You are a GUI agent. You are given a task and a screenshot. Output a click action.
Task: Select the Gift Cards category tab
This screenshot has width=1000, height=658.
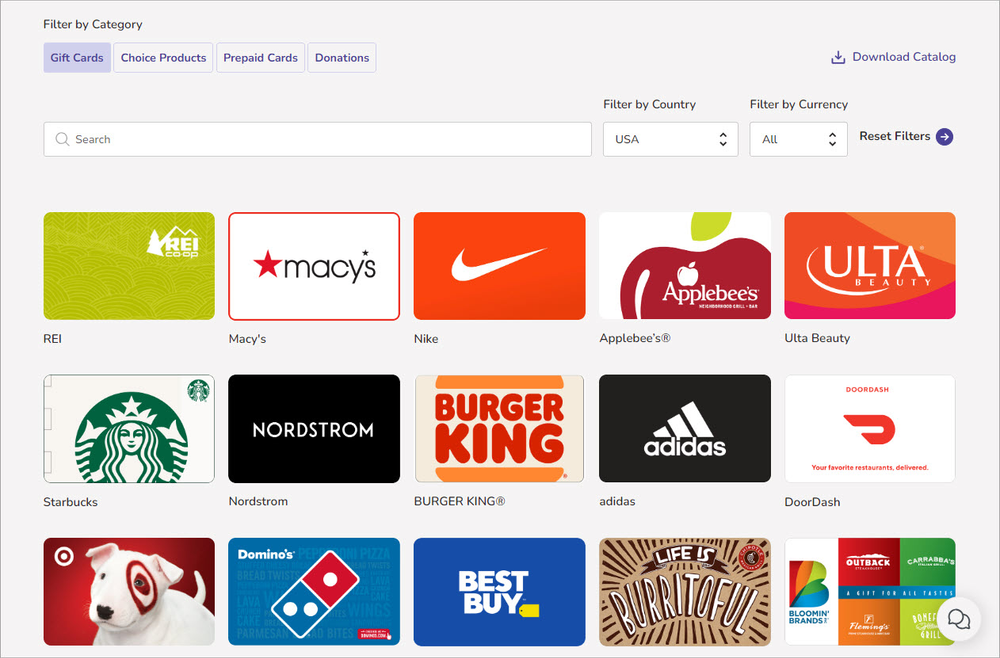click(76, 57)
